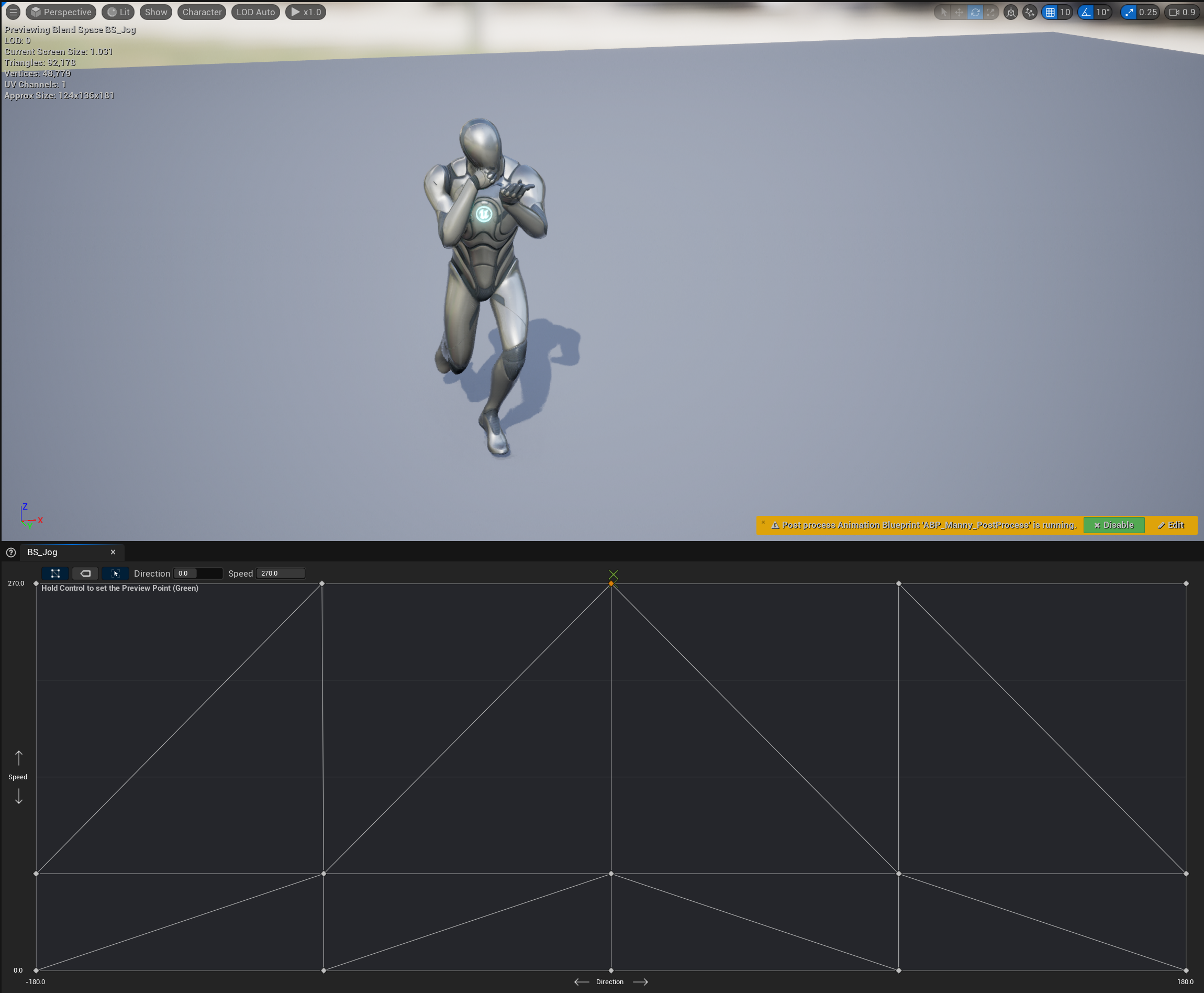Image resolution: width=1204 pixels, height=993 pixels.
Task: Click the surface snapping icon
Action: (x=1030, y=12)
